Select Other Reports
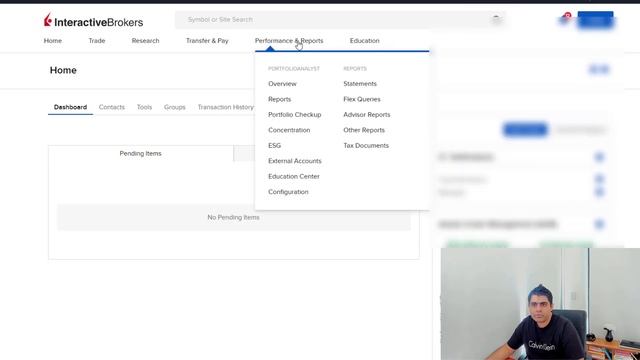 tap(364, 130)
